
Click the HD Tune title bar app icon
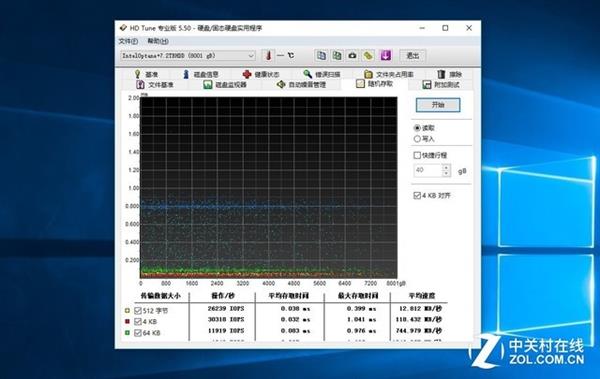click(123, 28)
